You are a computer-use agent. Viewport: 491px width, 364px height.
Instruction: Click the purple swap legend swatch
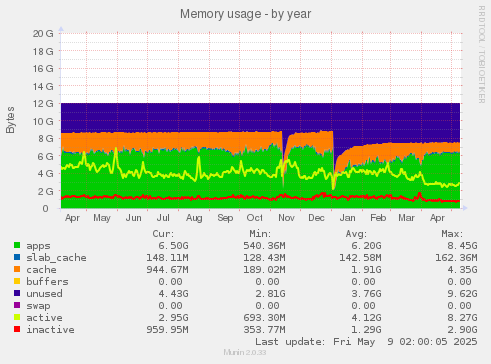[x=17, y=305]
